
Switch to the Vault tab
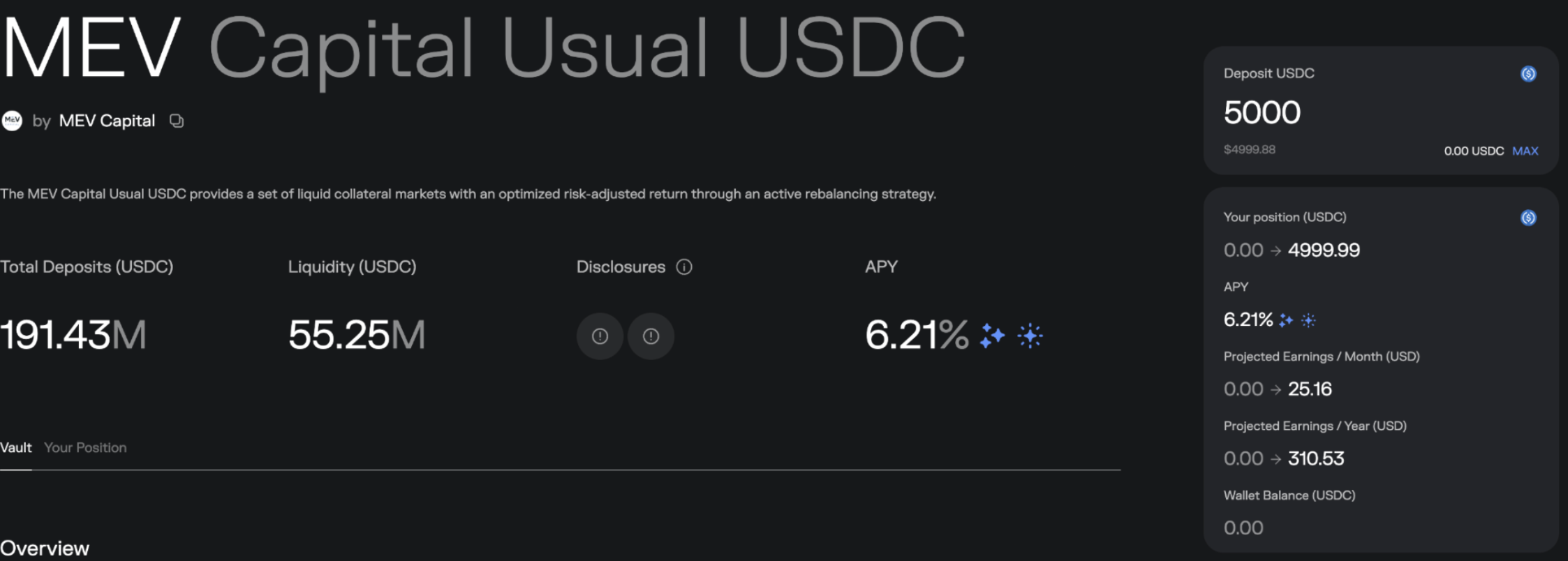coord(16,448)
